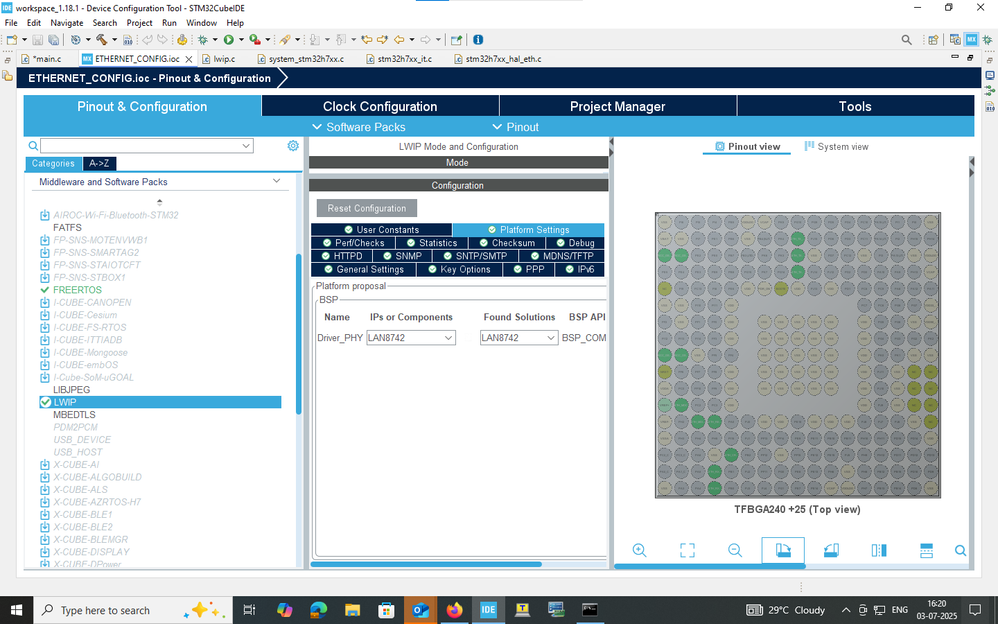Click the toolbar search magnifier icon
This screenshot has width=998, height=624.
coord(906,39)
